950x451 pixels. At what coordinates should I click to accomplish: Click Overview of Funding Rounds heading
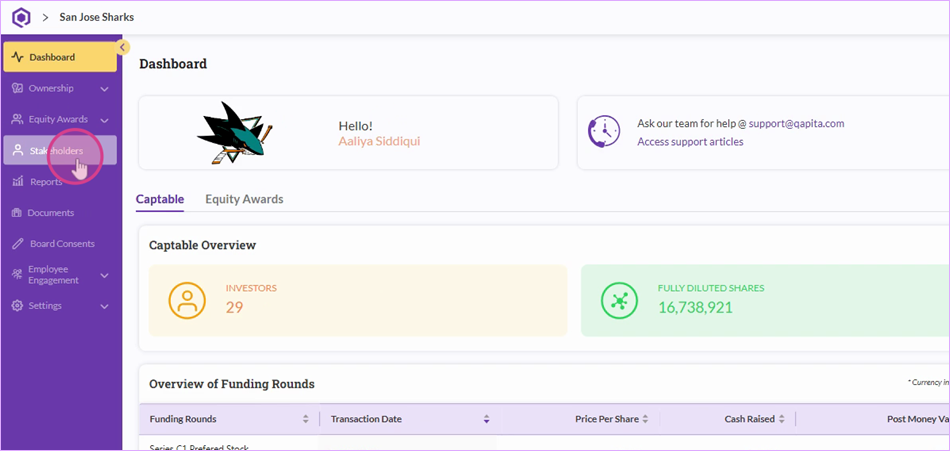click(x=232, y=384)
